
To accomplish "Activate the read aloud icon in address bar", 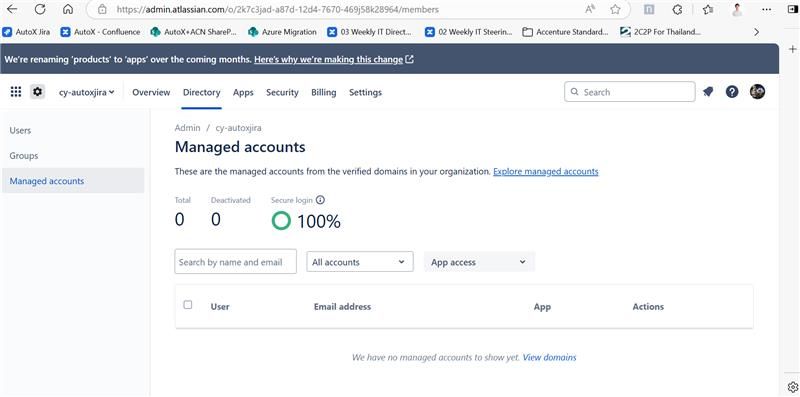I will (590, 9).
